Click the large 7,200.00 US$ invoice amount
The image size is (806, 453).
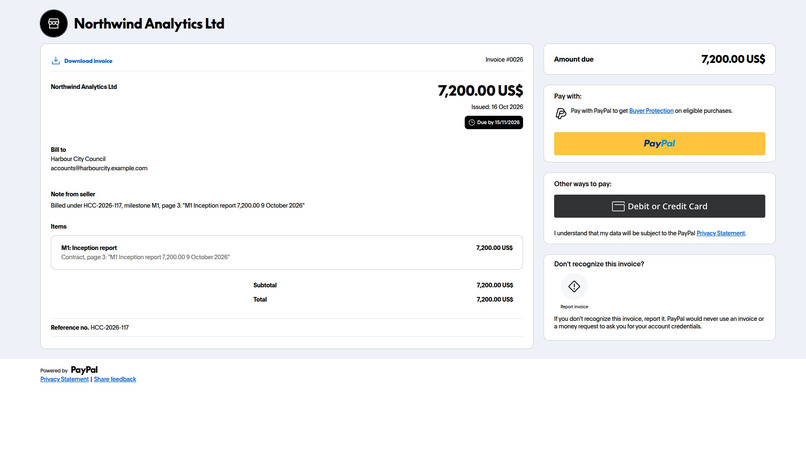[x=480, y=90]
